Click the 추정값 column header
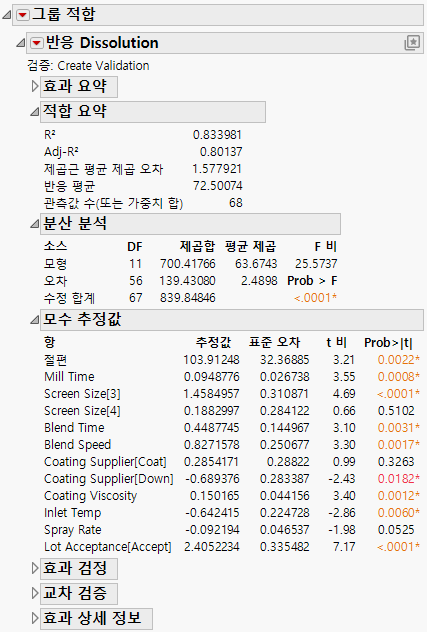This screenshot has width=427, height=632. (213, 342)
